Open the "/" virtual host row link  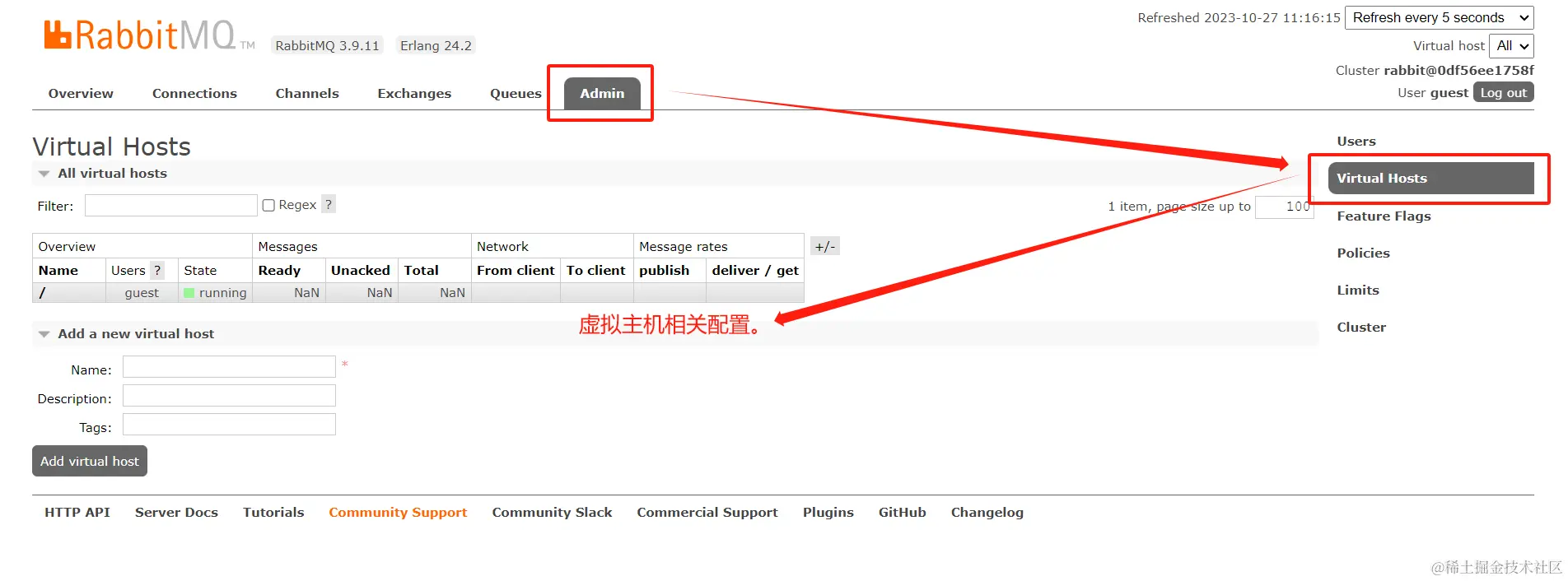click(x=43, y=293)
